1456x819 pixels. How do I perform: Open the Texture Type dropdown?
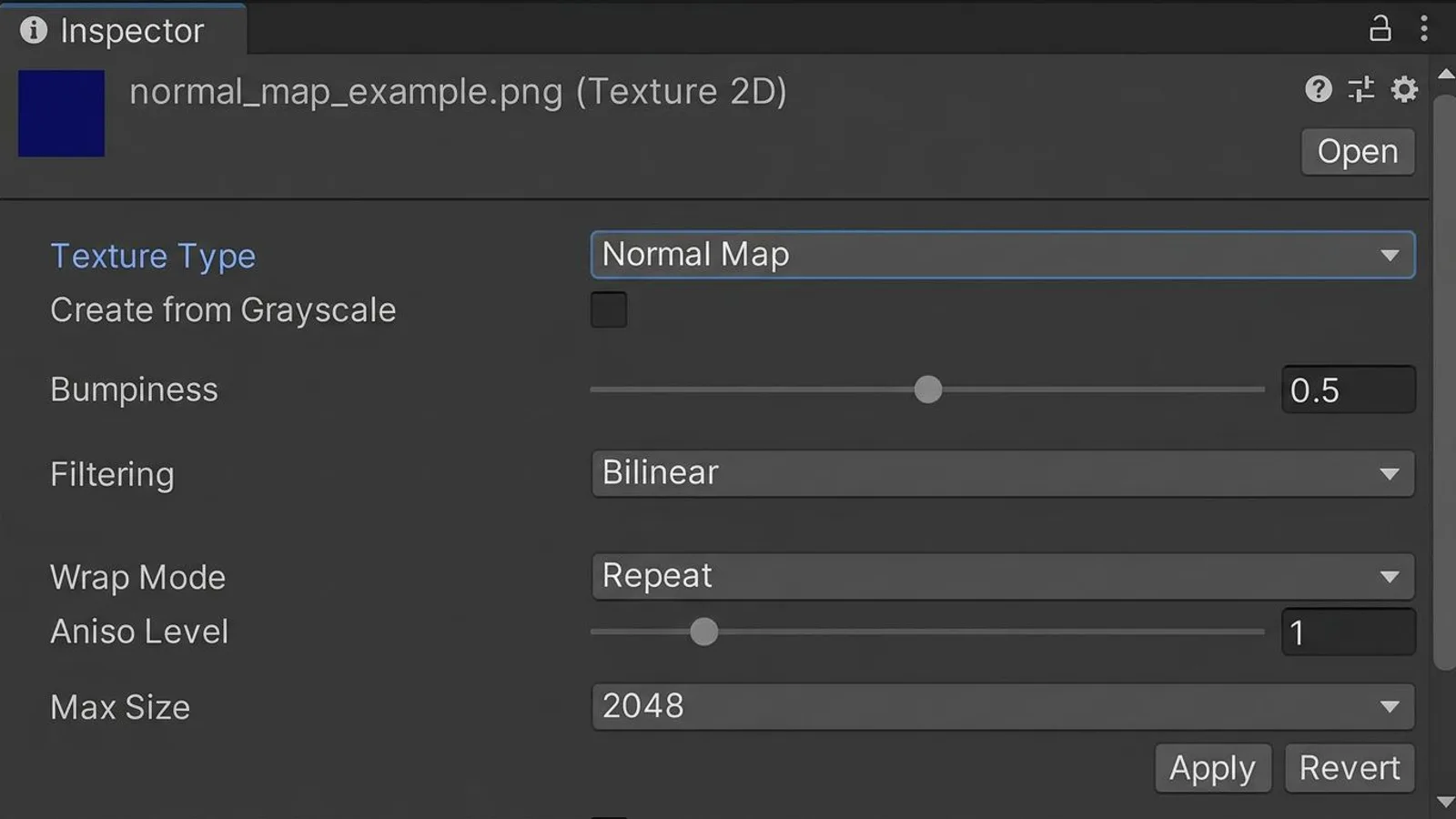coord(1003,255)
